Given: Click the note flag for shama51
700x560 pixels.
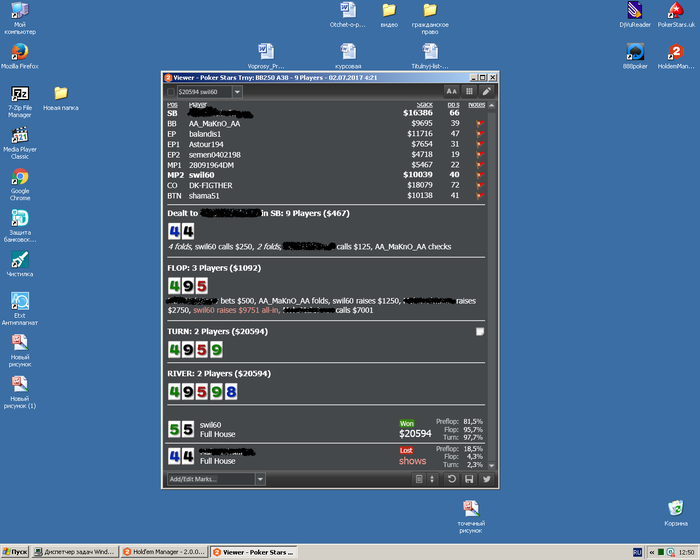Looking at the screenshot, I should click(x=480, y=196).
